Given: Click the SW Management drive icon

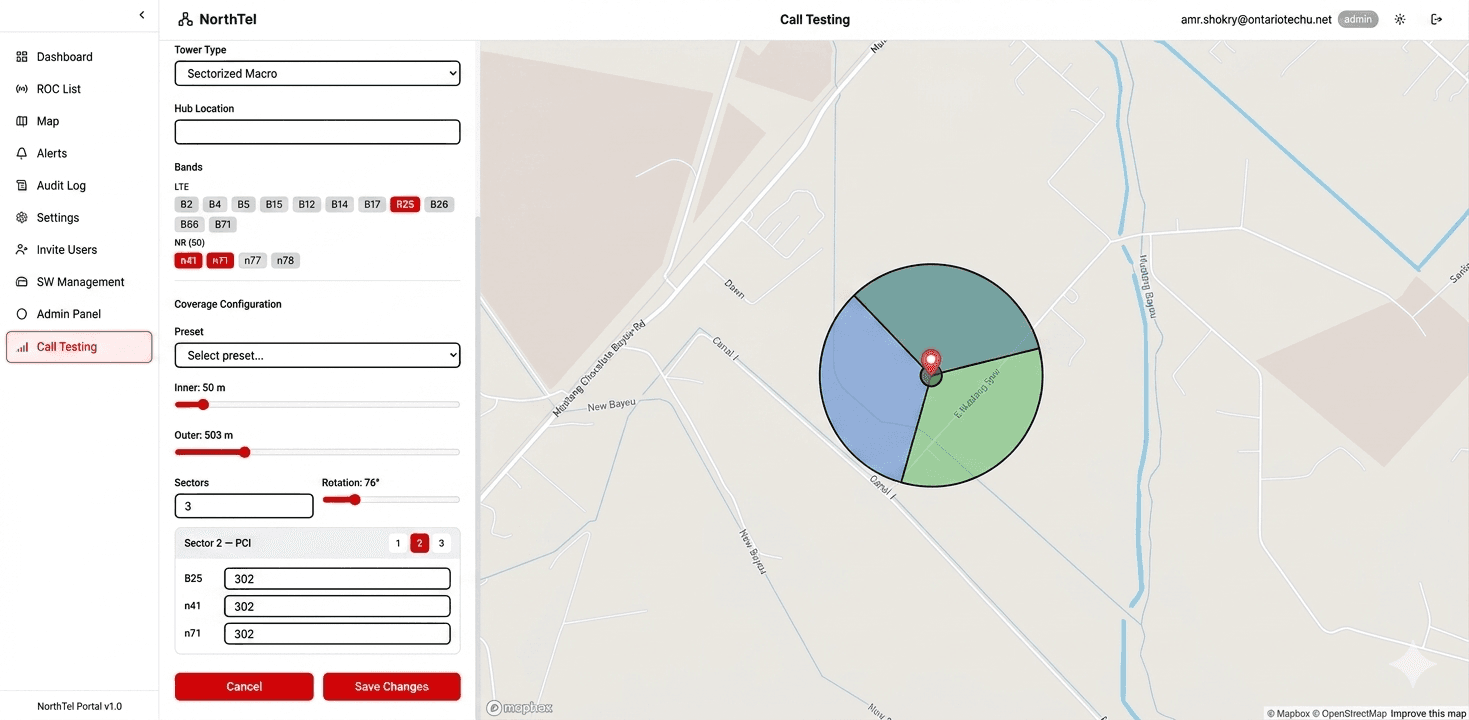Looking at the screenshot, I should [x=22, y=282].
